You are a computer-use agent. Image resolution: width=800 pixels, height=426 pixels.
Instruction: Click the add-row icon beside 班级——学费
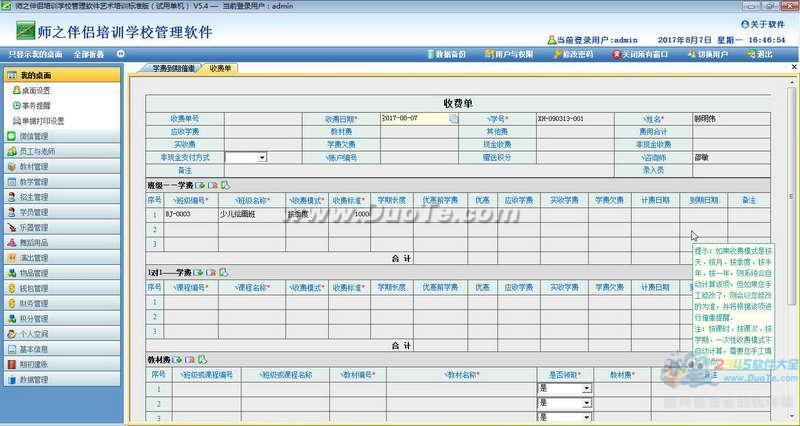click(x=199, y=185)
